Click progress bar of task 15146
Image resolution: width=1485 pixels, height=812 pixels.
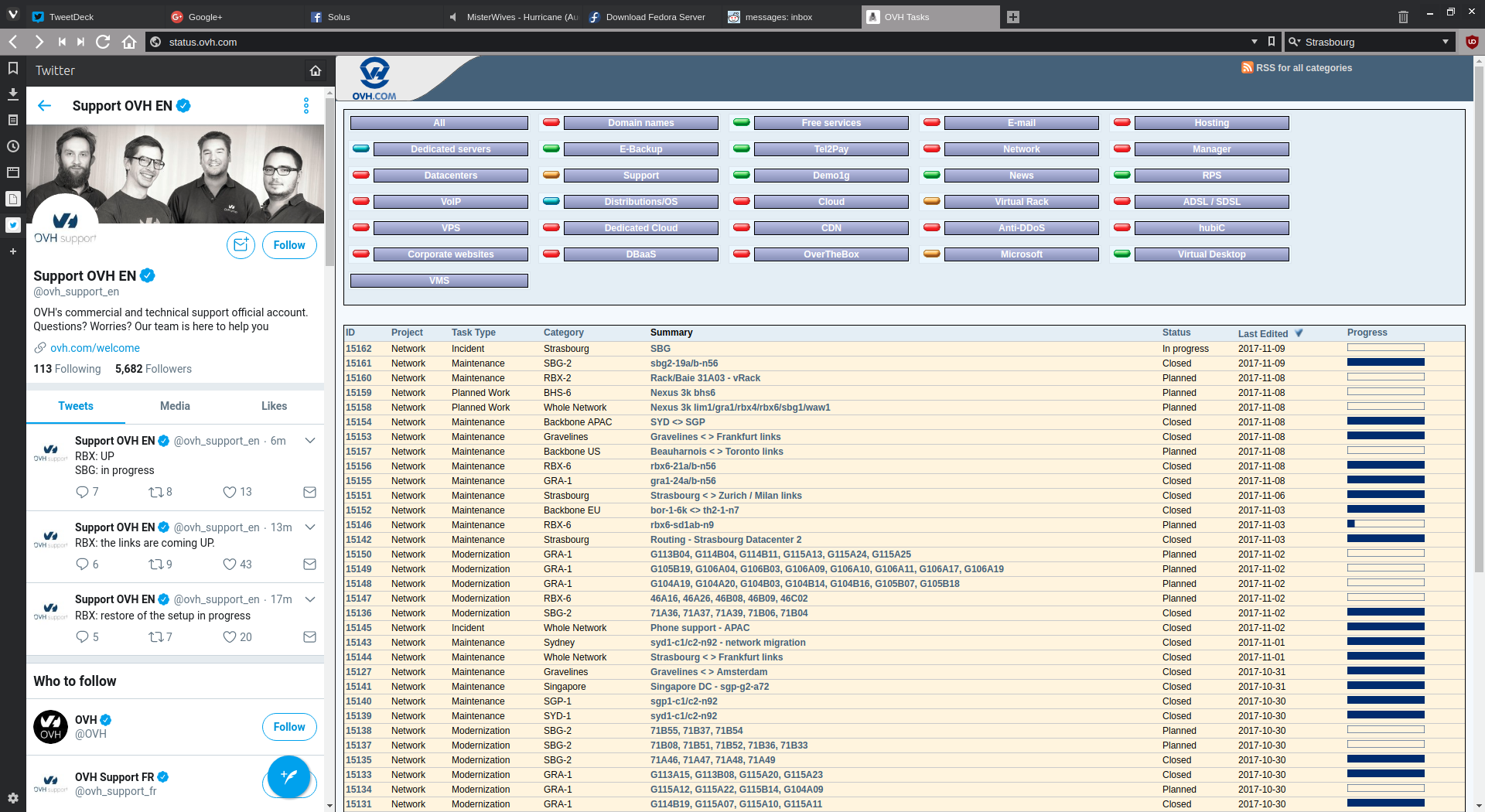pyautogui.click(x=1386, y=524)
